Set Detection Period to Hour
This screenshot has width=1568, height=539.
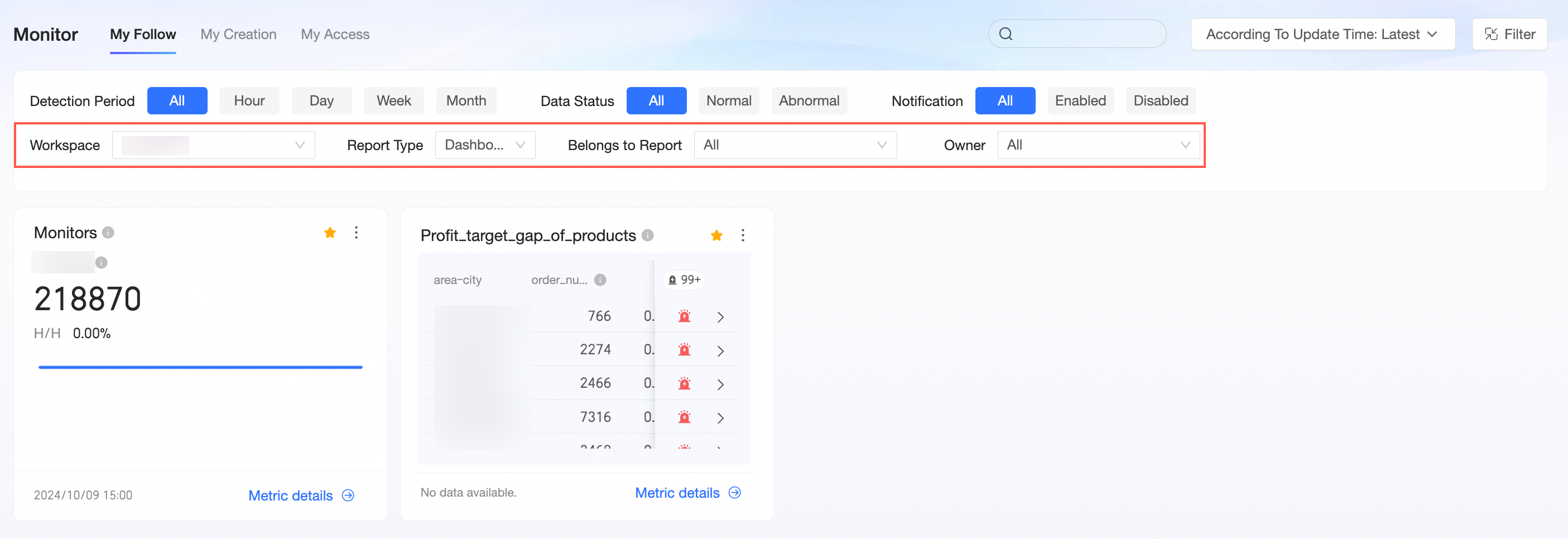coord(249,100)
